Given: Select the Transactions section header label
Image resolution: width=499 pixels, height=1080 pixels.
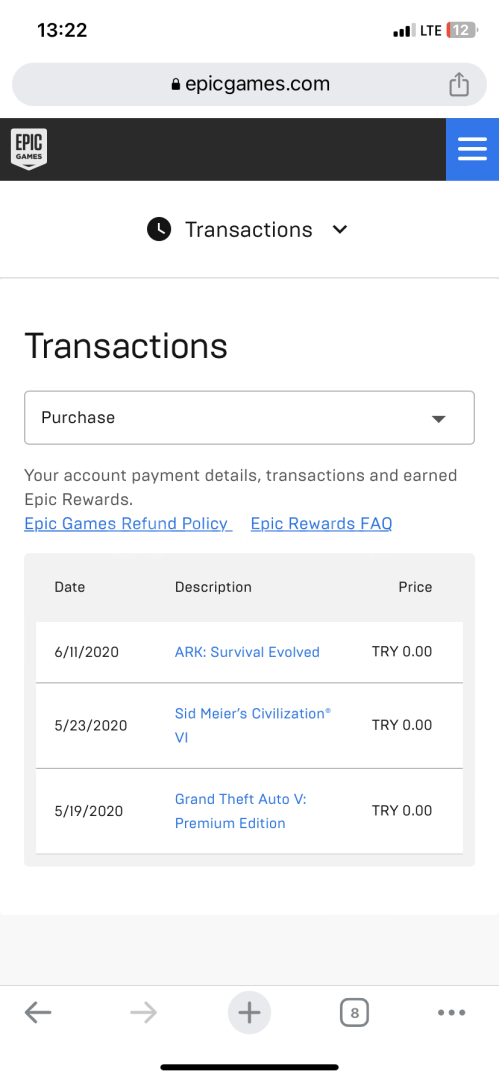Looking at the screenshot, I should pyautogui.click(x=249, y=229).
